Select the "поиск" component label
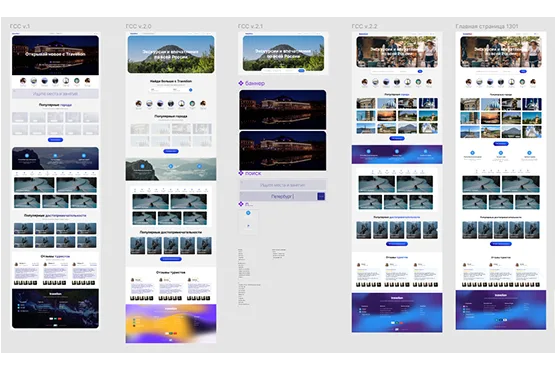The width and height of the screenshot is (555, 370). pos(253,173)
